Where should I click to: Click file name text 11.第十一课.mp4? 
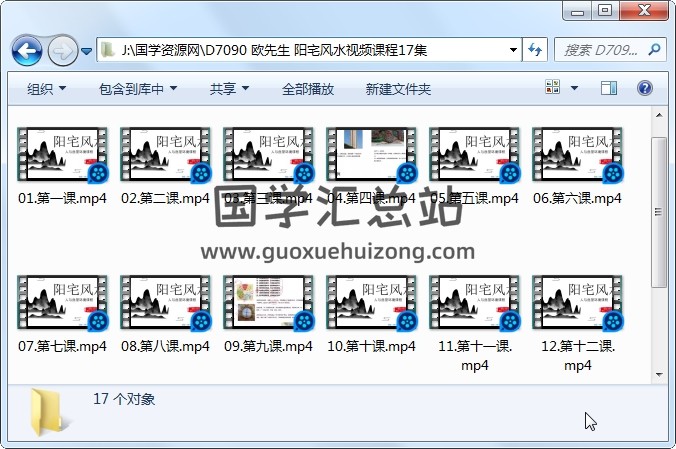coord(475,355)
